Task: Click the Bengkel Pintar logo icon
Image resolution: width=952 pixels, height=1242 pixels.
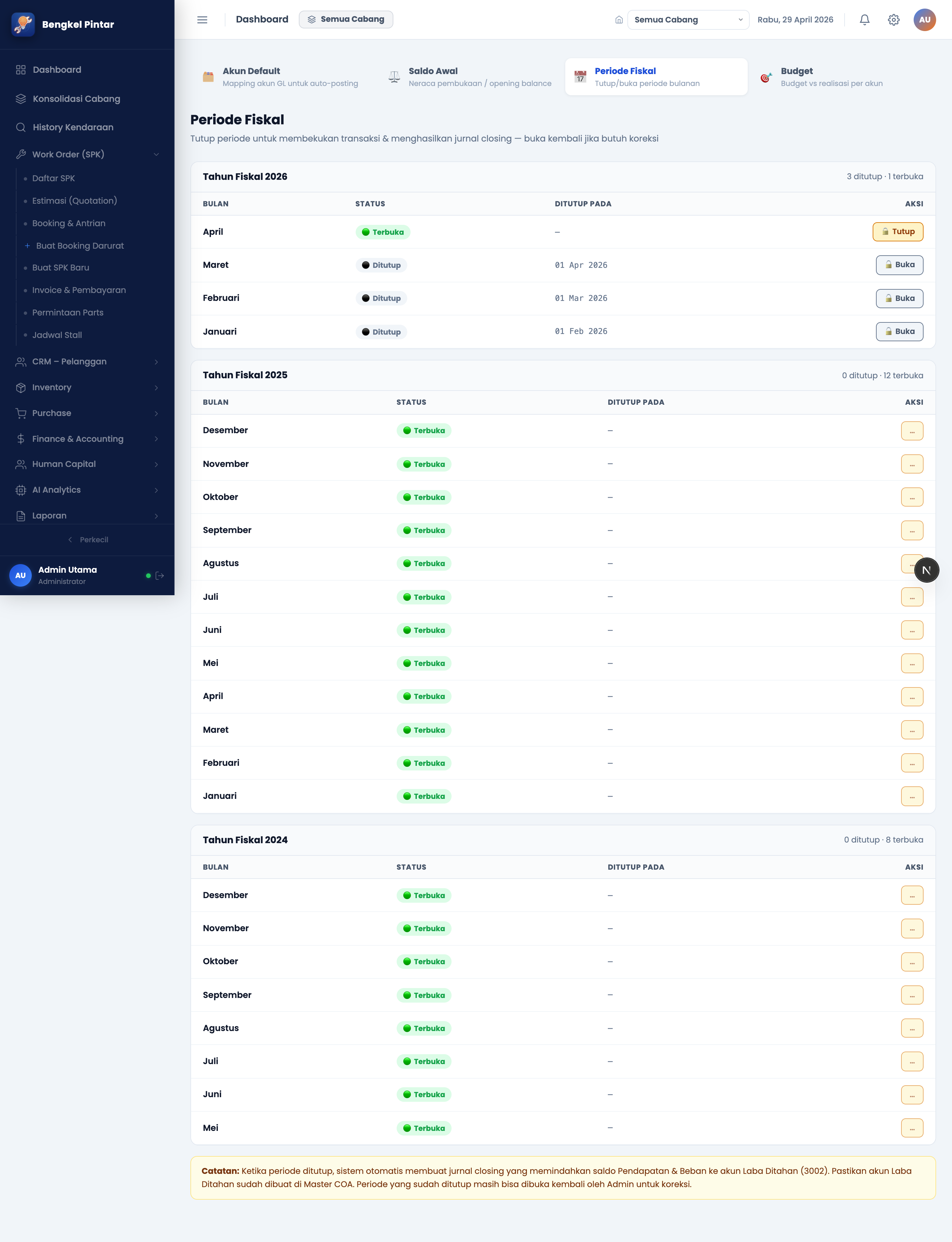Action: [23, 24]
